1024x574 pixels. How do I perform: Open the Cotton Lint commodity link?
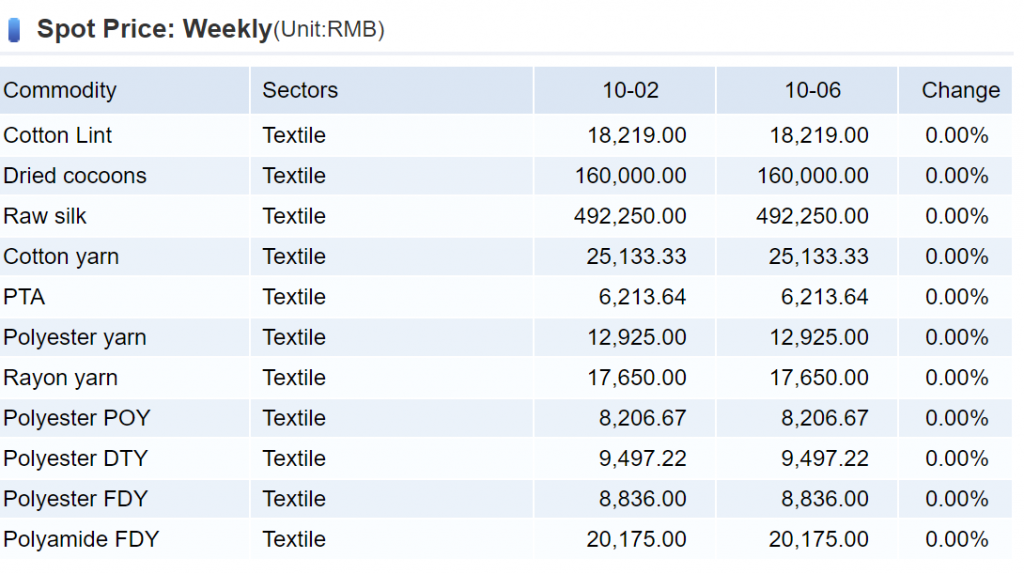[x=58, y=135]
